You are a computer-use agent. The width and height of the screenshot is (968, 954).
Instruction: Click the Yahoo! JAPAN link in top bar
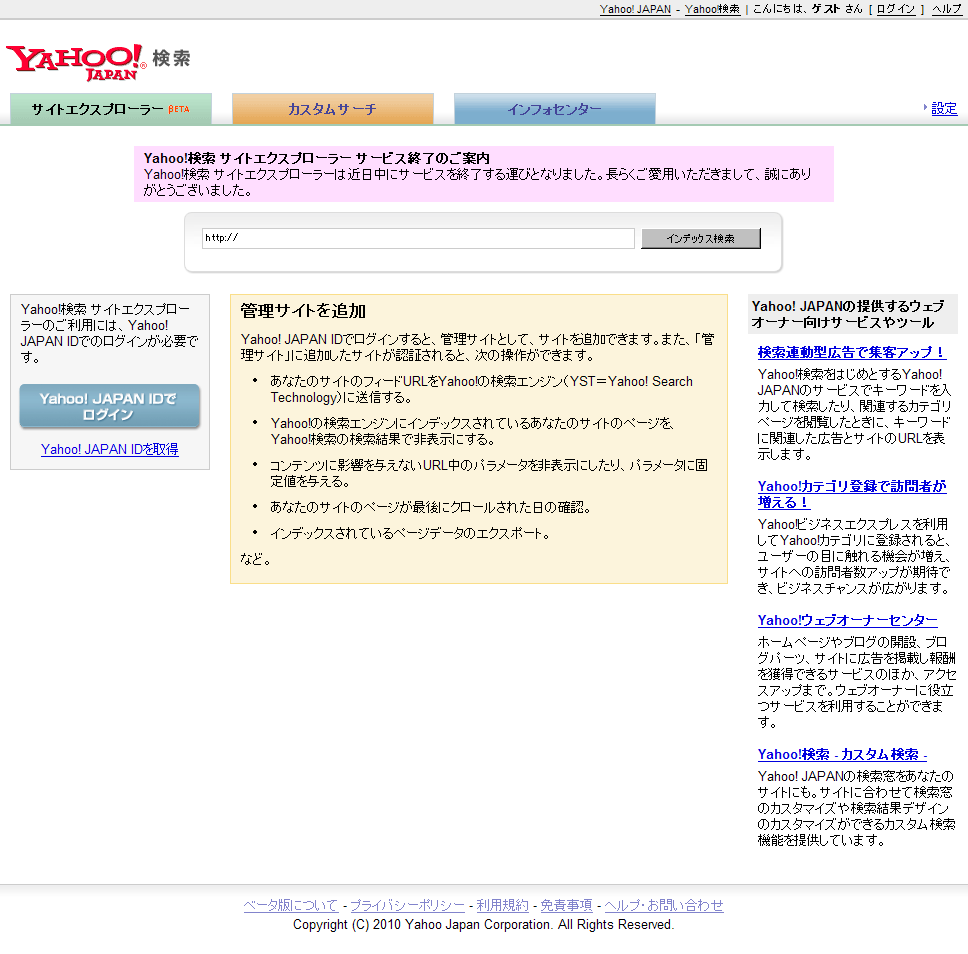click(x=635, y=9)
